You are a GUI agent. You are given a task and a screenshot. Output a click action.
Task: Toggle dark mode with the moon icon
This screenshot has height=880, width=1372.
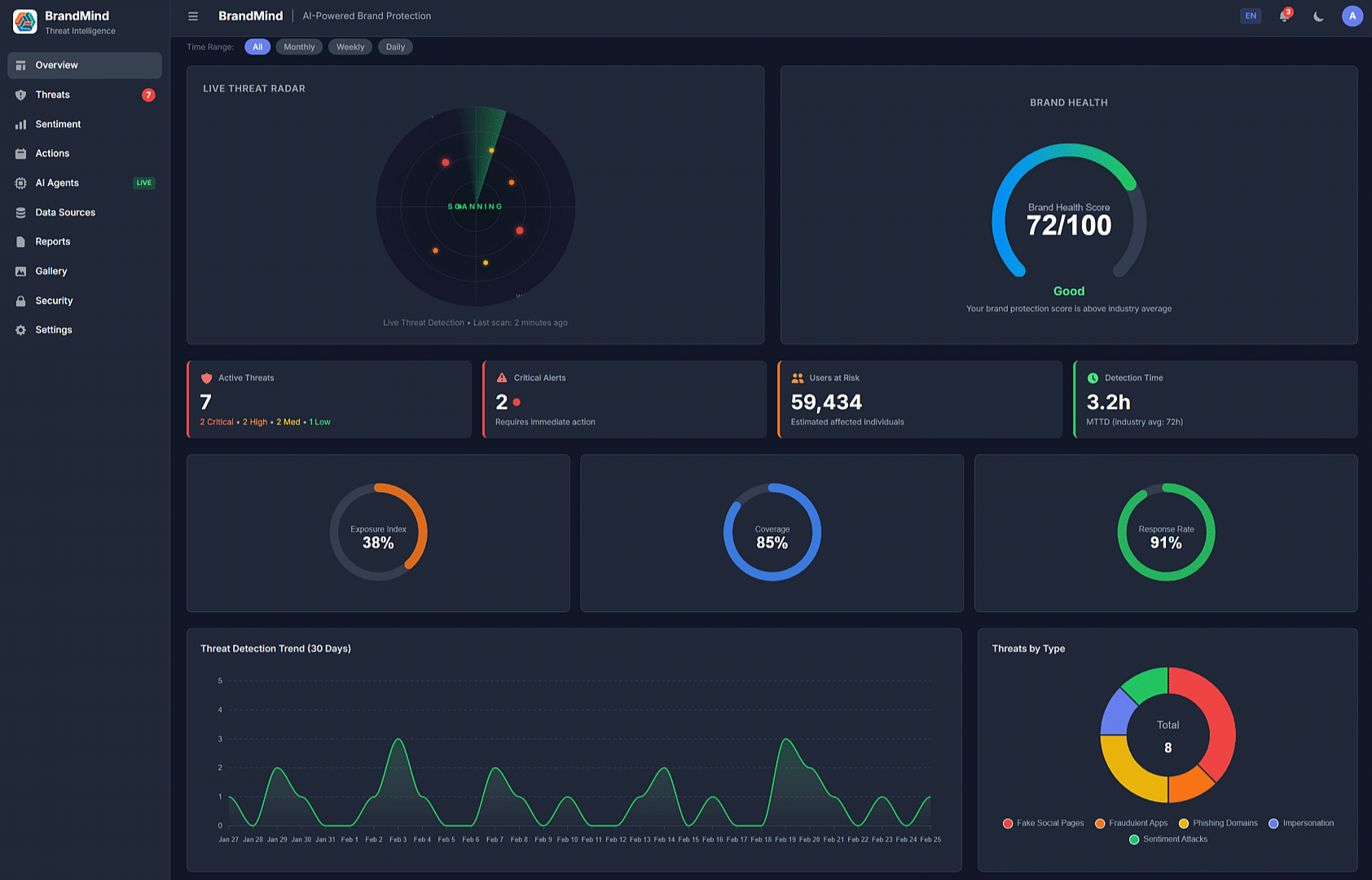1318,15
